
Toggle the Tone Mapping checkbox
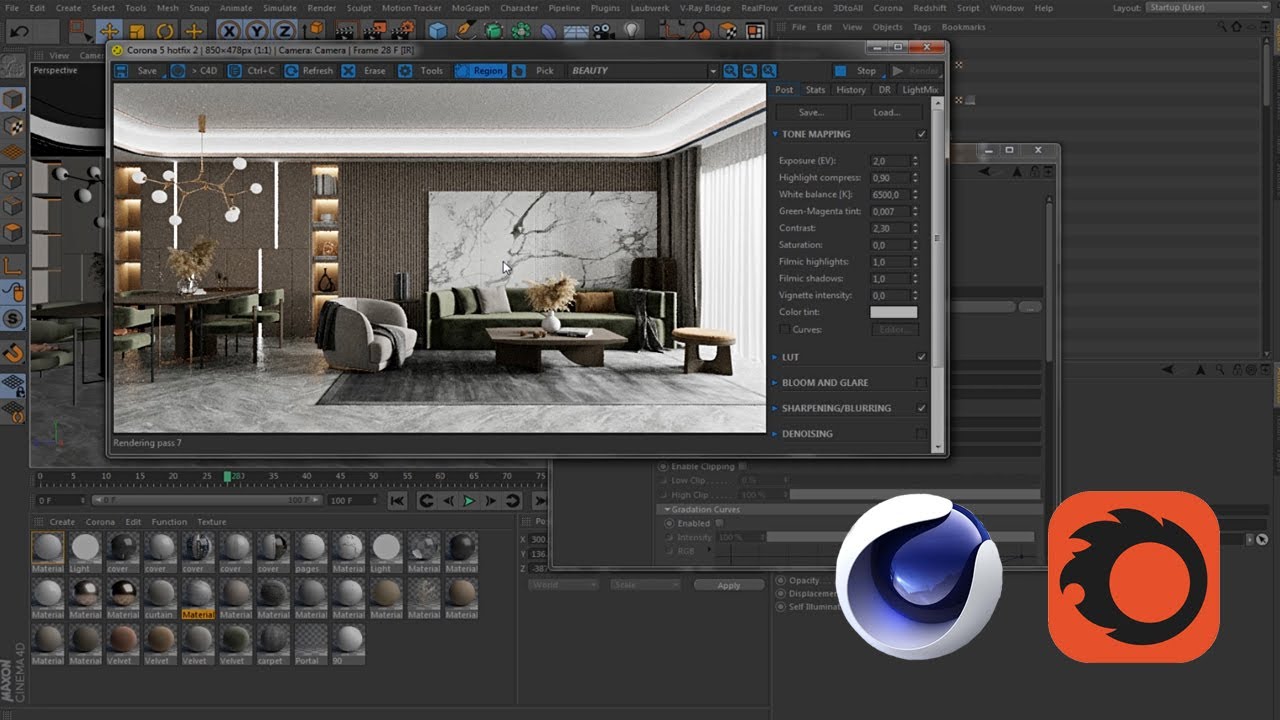coord(921,134)
